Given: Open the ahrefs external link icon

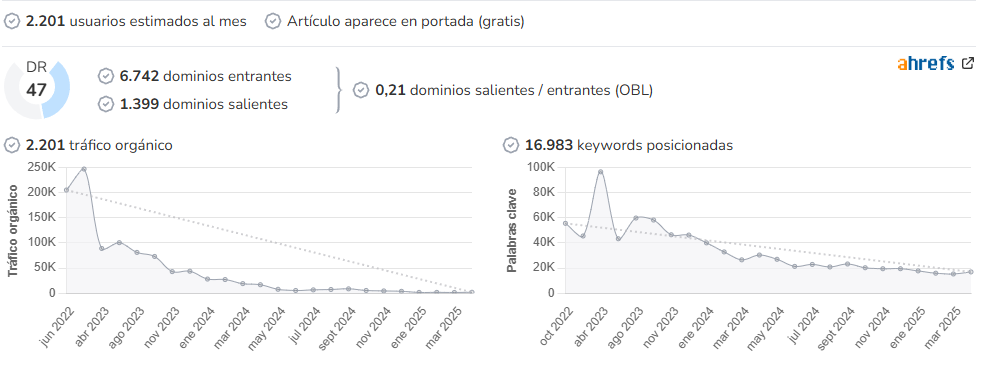Looking at the screenshot, I should (968, 63).
